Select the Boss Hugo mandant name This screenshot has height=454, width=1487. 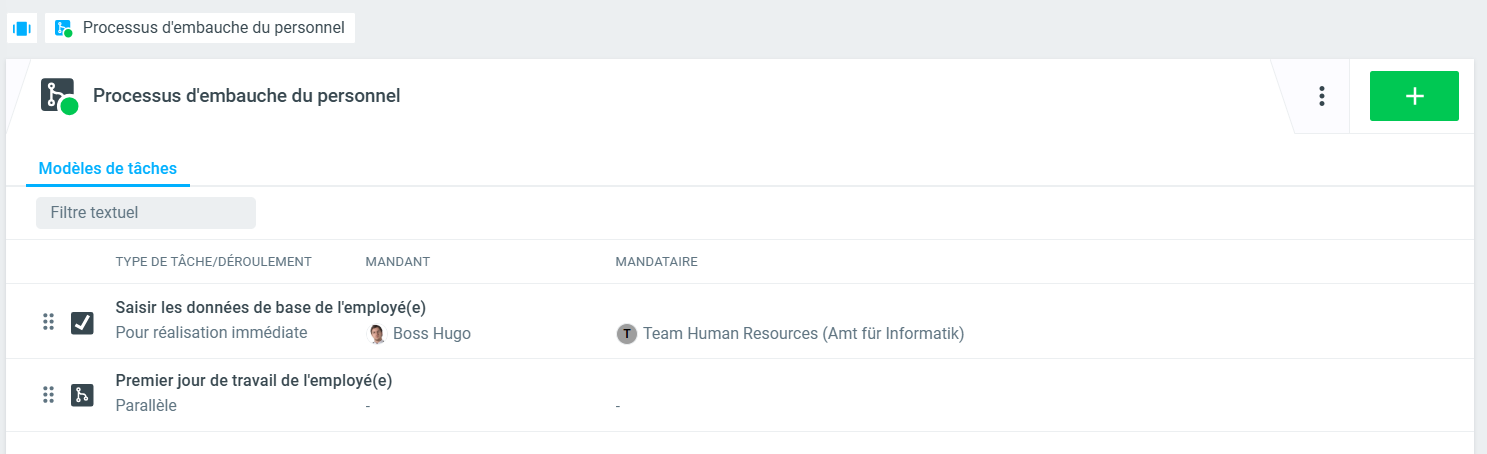(x=432, y=334)
